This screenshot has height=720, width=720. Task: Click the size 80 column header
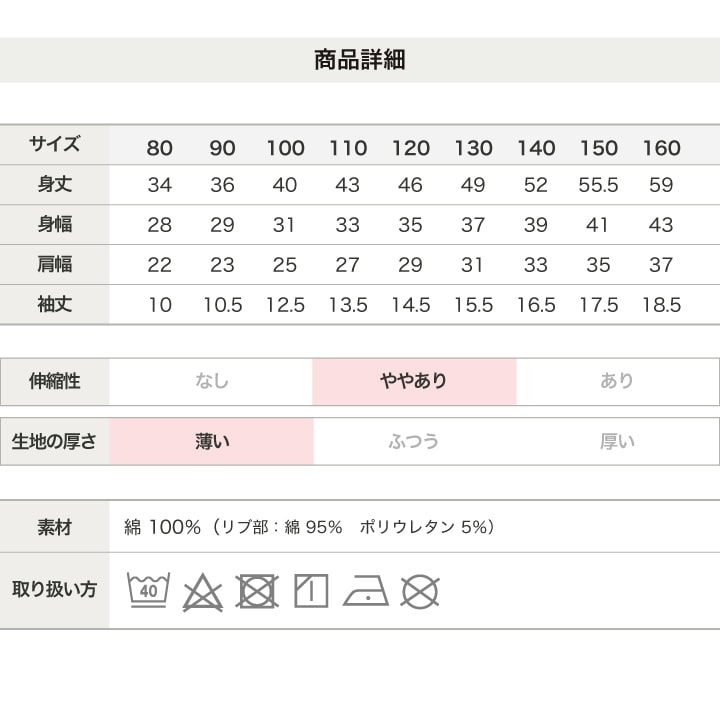[159, 148]
